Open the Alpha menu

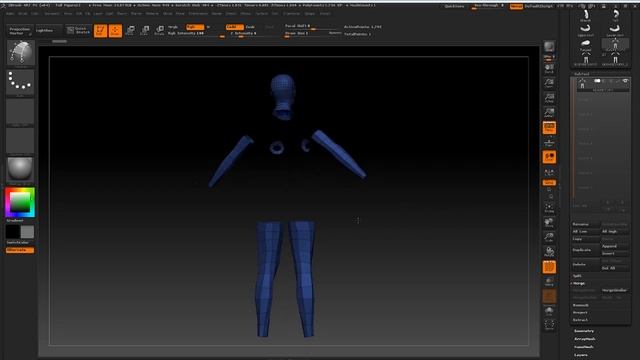(10, 13)
